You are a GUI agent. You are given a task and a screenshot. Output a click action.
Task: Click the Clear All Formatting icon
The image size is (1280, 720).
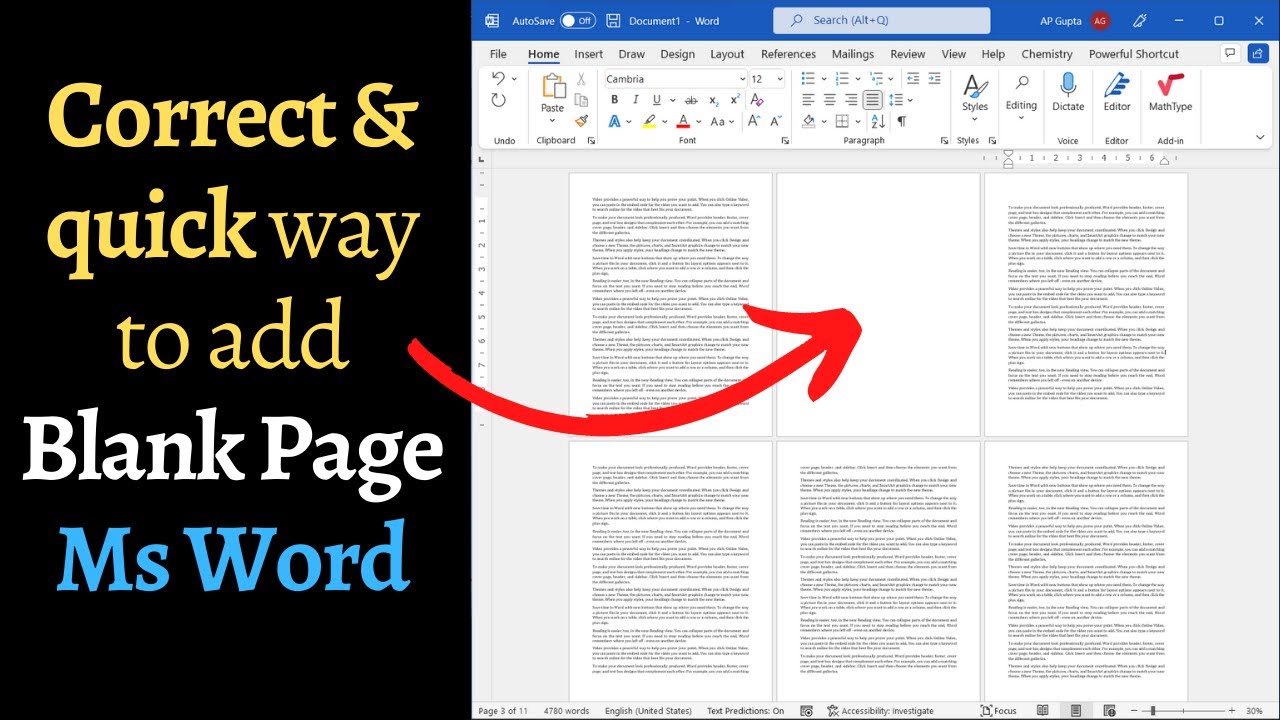[x=756, y=100]
